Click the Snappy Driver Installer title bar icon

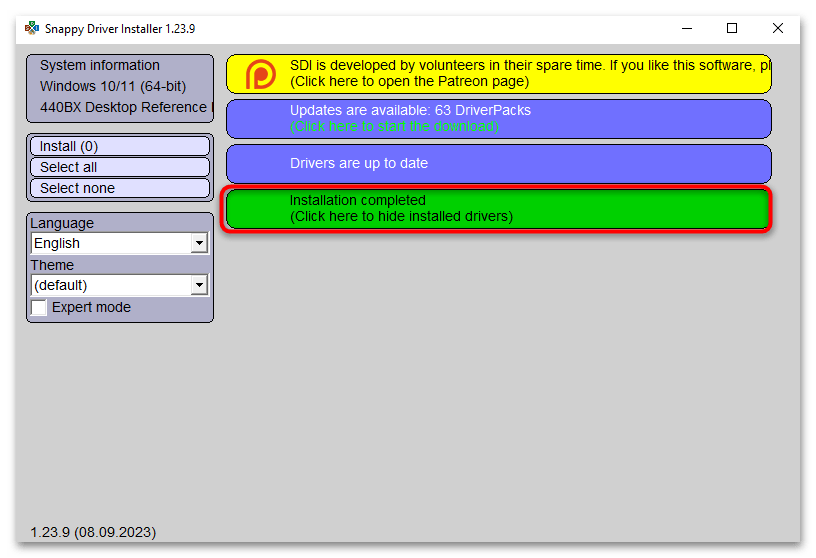click(32, 28)
